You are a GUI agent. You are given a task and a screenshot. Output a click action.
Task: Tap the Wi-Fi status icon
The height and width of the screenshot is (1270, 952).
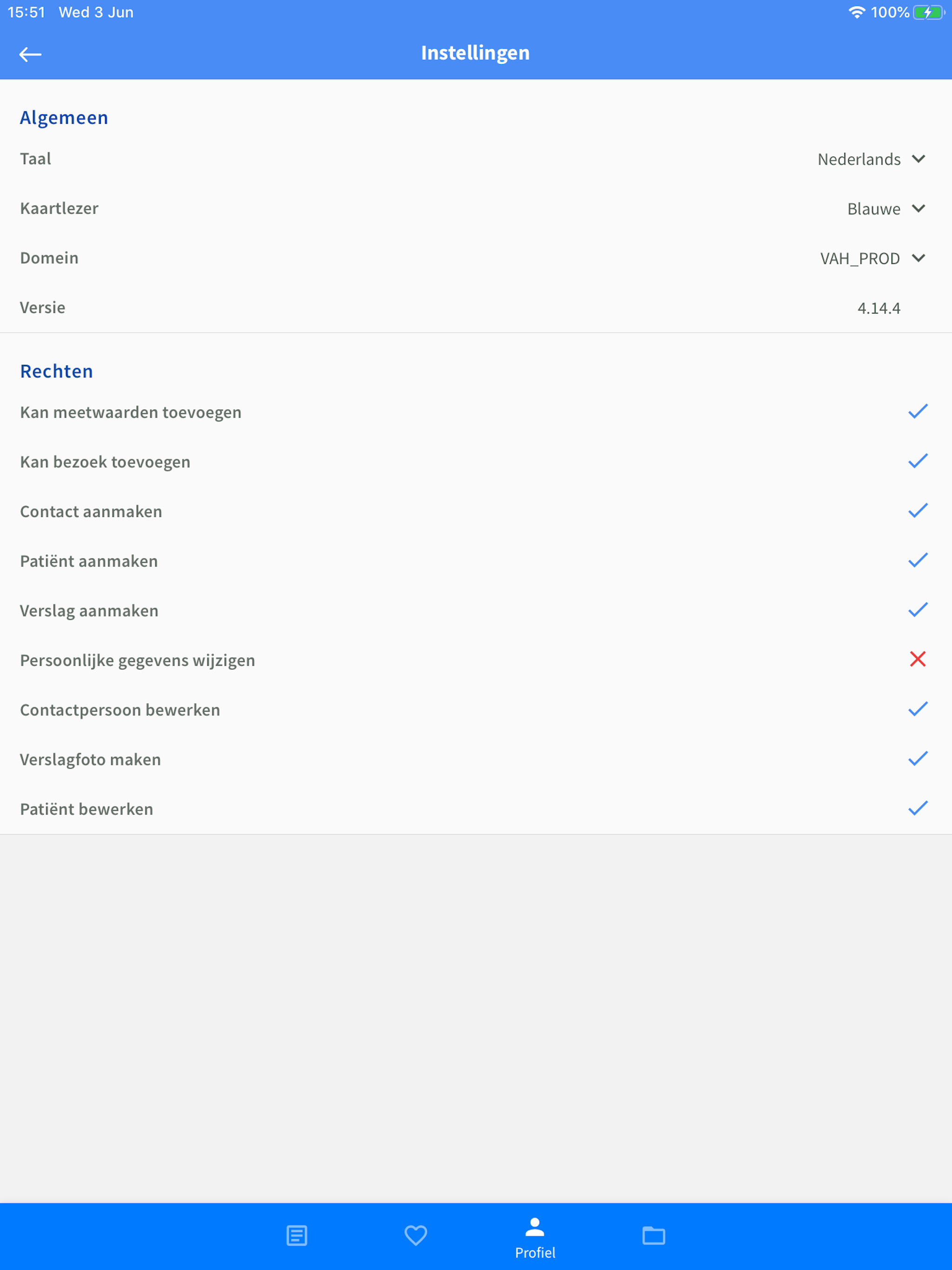point(856,12)
